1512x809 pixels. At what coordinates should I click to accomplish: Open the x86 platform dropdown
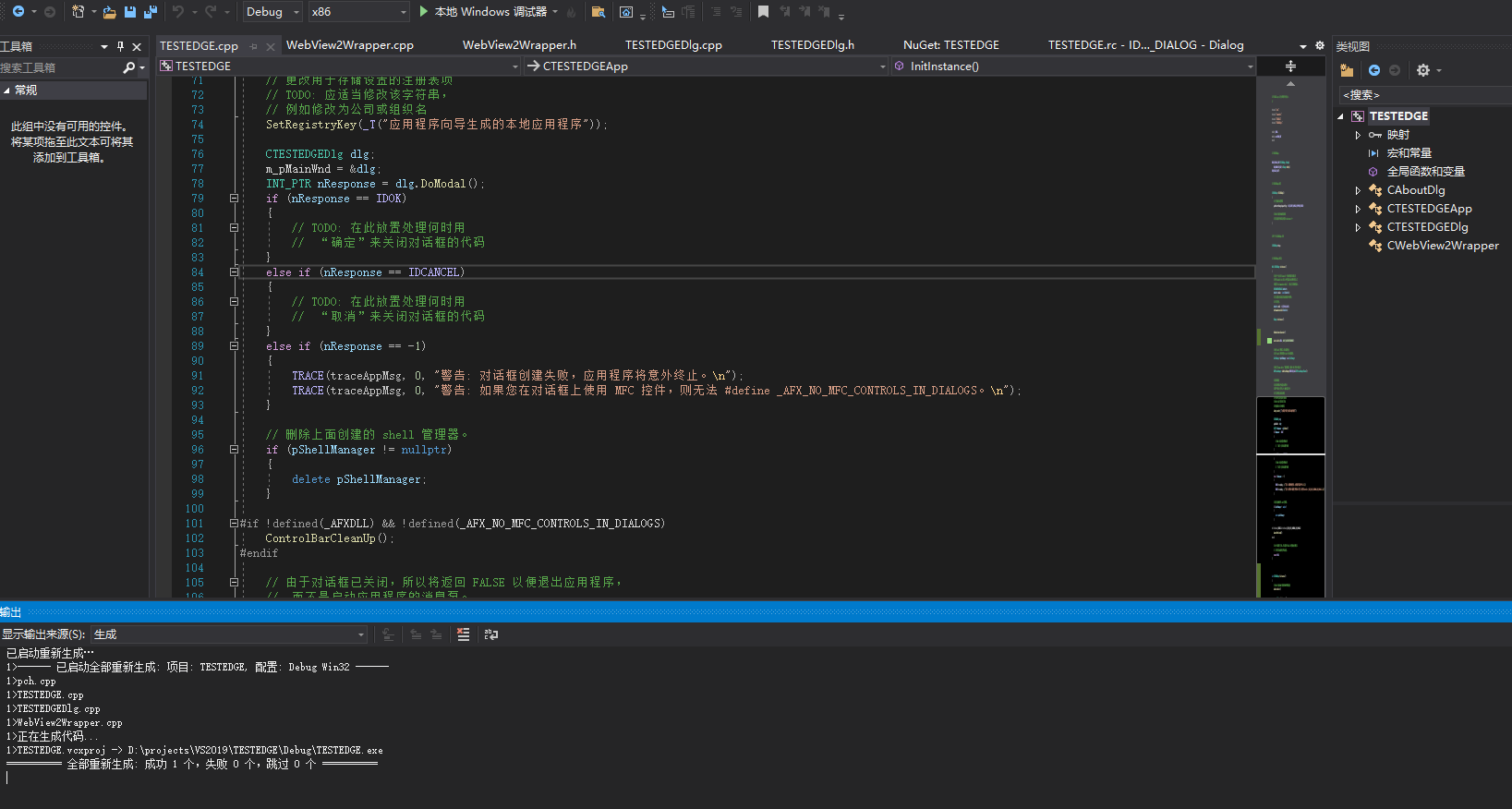point(359,11)
